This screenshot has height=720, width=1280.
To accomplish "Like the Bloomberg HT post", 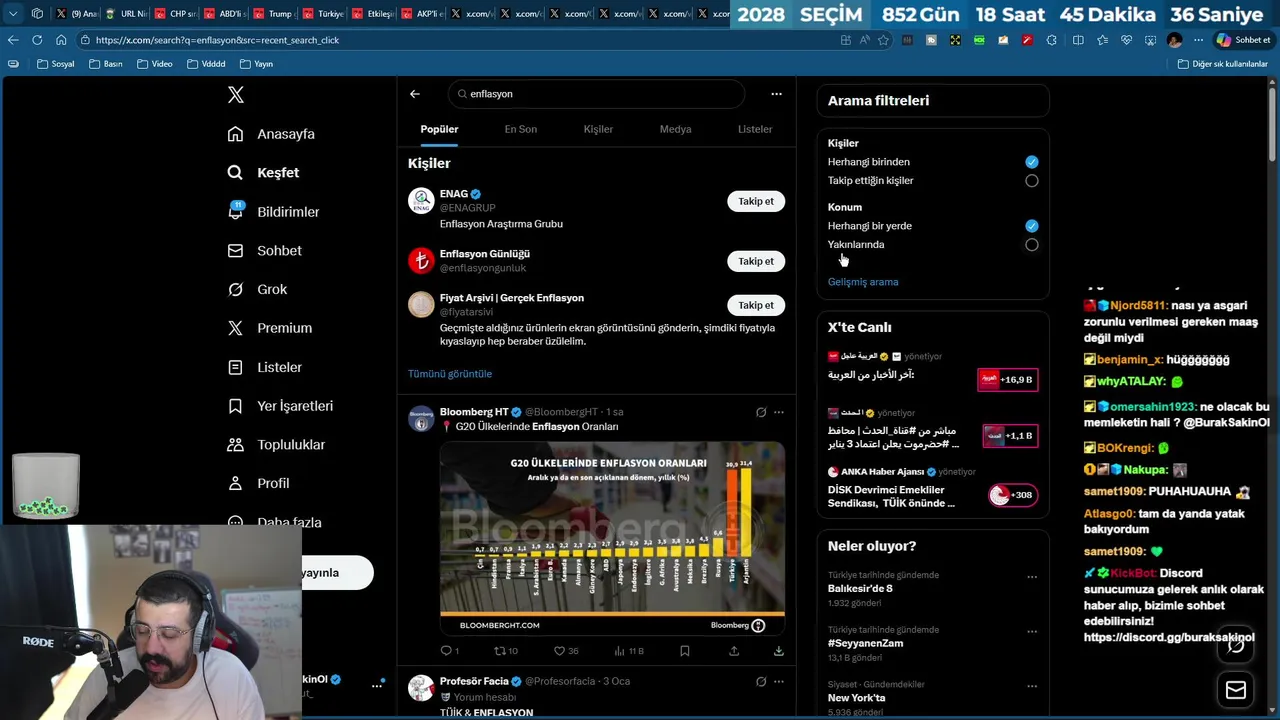I will pyautogui.click(x=566, y=651).
